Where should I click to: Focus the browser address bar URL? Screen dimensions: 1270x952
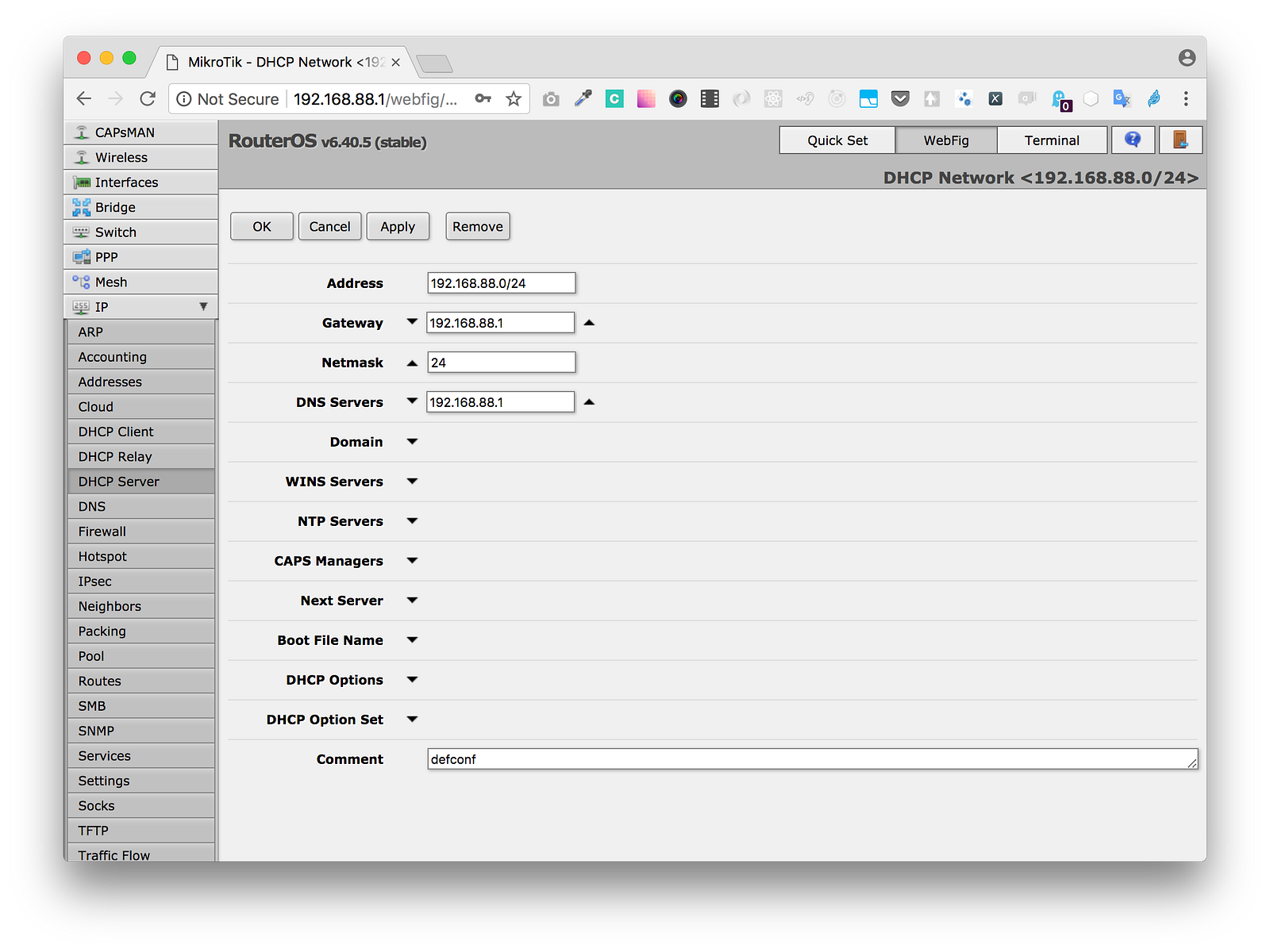[x=375, y=98]
